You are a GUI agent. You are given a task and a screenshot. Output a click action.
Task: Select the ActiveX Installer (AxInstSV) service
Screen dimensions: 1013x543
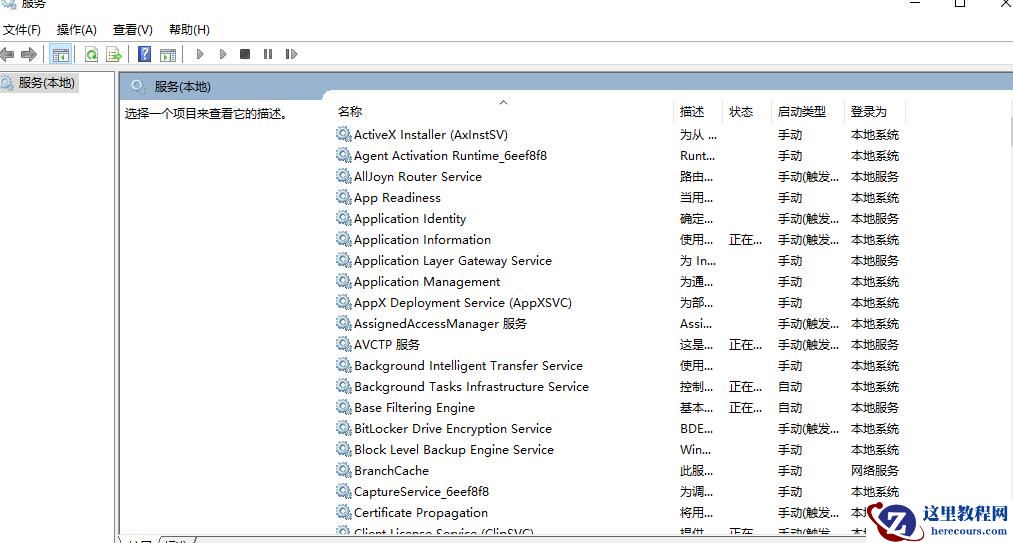coord(431,135)
